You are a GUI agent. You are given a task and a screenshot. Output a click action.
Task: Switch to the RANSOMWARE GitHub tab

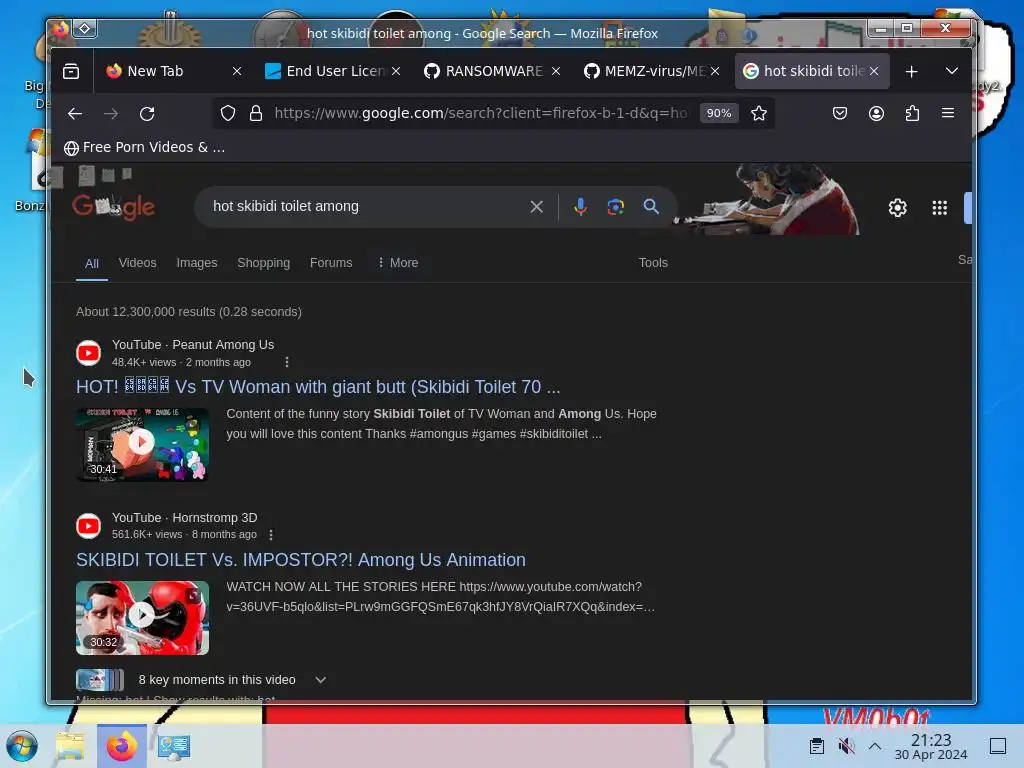pos(487,71)
